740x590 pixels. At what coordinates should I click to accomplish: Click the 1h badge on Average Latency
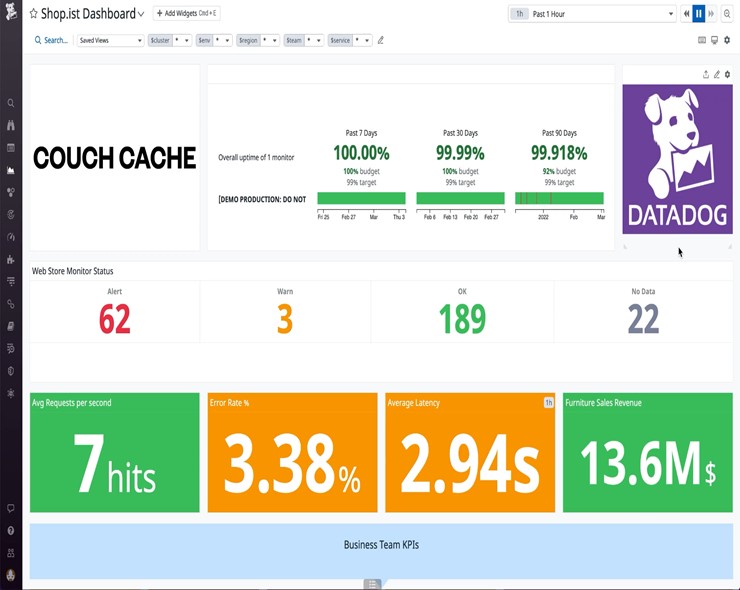point(548,403)
